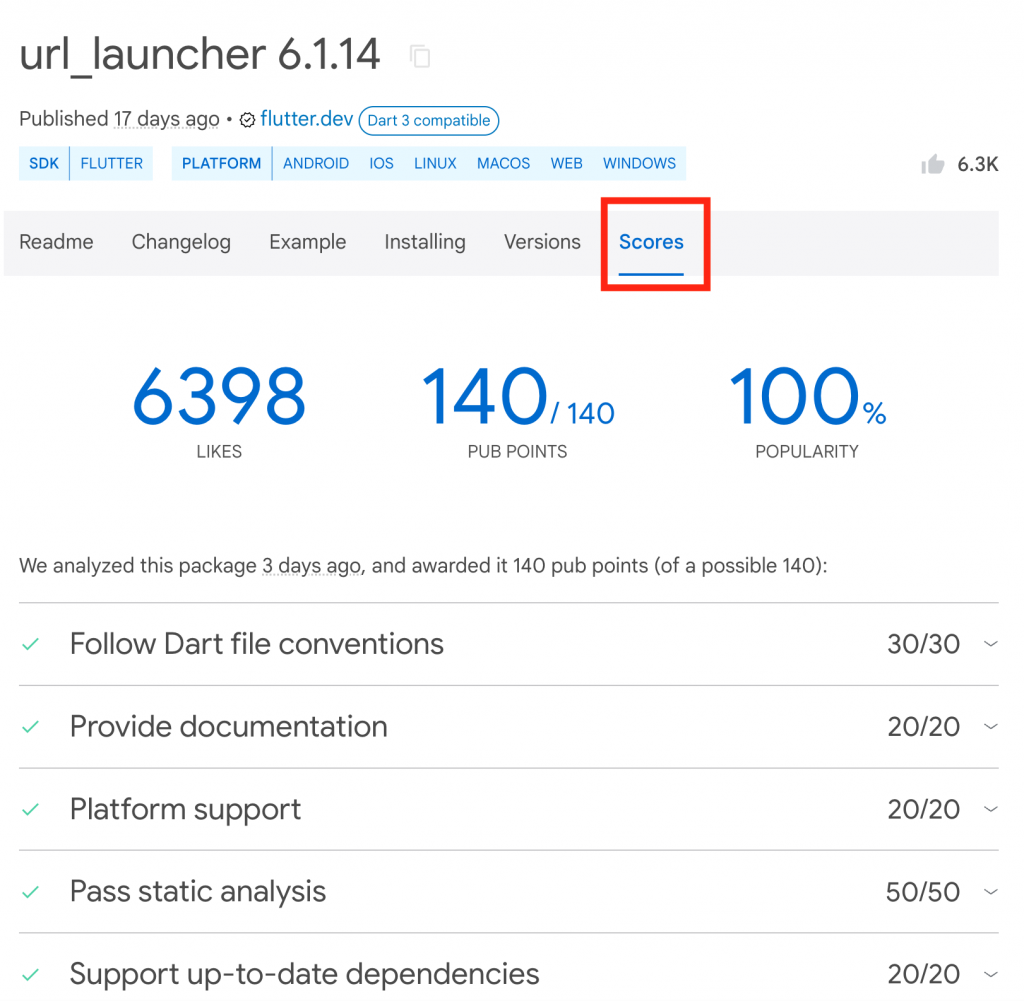The width and height of the screenshot is (1024, 1001).
Task: Click the 140 pub points score
Action: (x=518, y=396)
